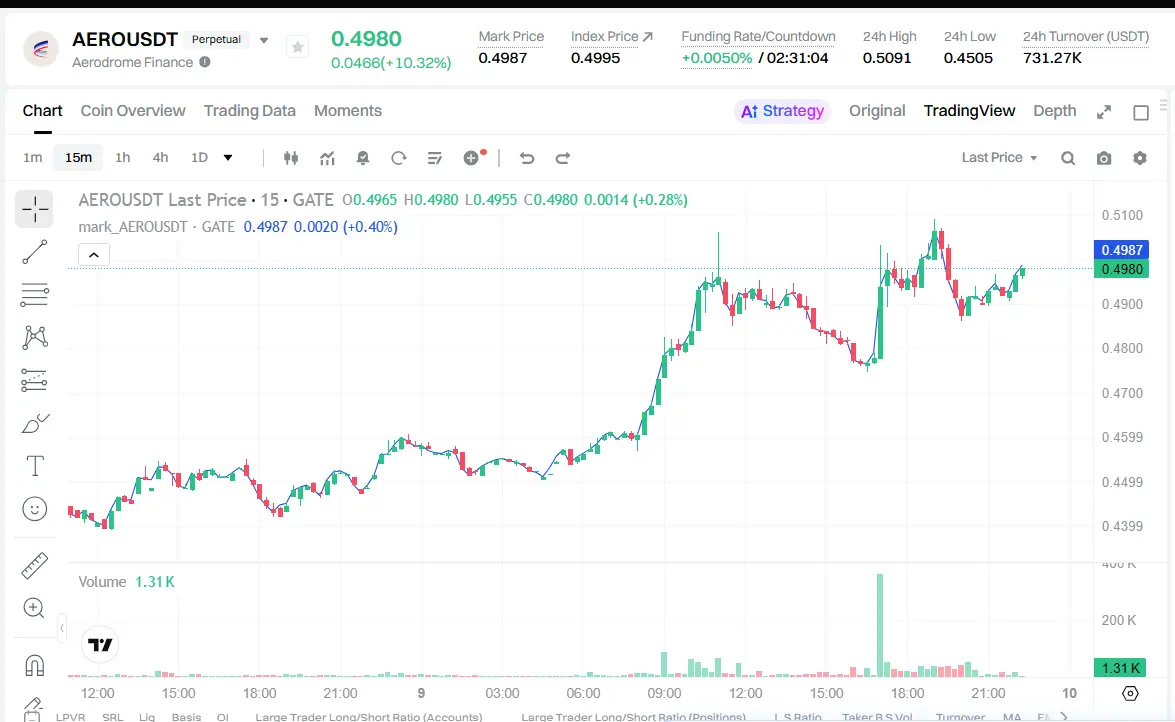Open the indicator templates list icon

(435, 157)
